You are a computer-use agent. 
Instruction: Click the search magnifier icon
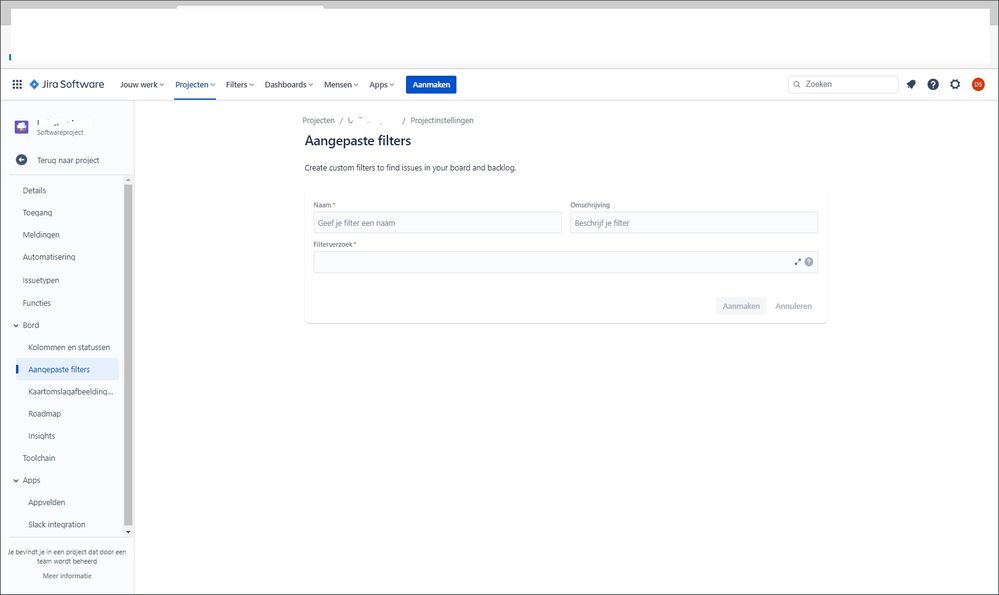point(796,84)
